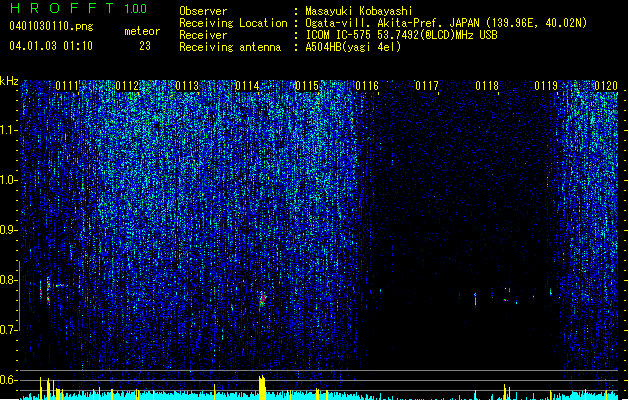Click the 0120 time marker
The width and height of the screenshot is (629, 400).
tap(606, 86)
